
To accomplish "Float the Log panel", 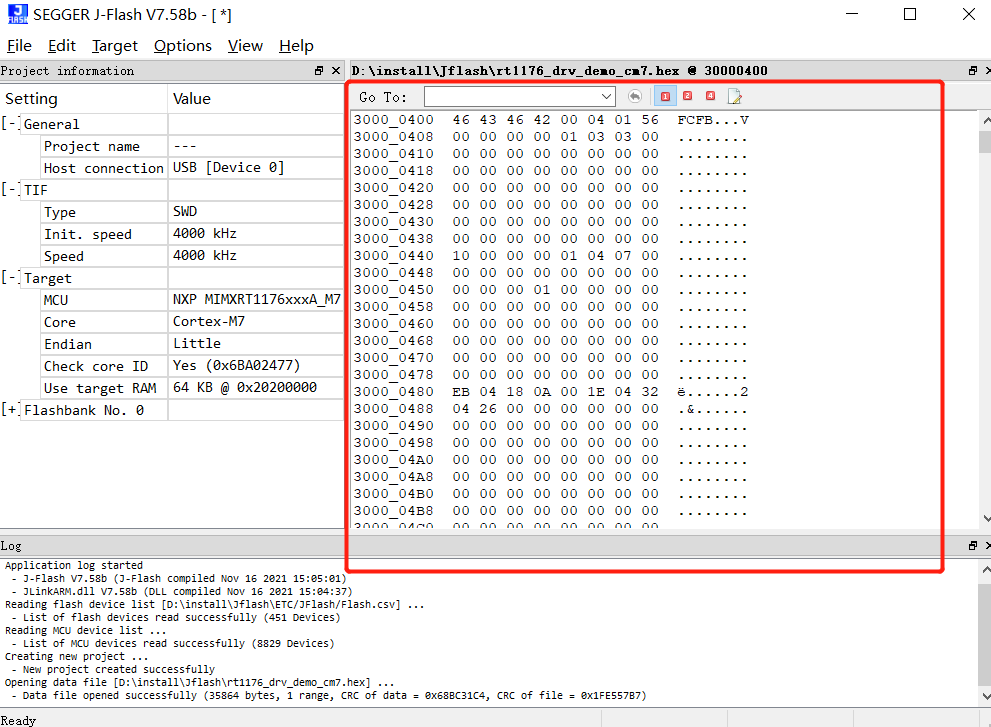I will click(x=972, y=546).
